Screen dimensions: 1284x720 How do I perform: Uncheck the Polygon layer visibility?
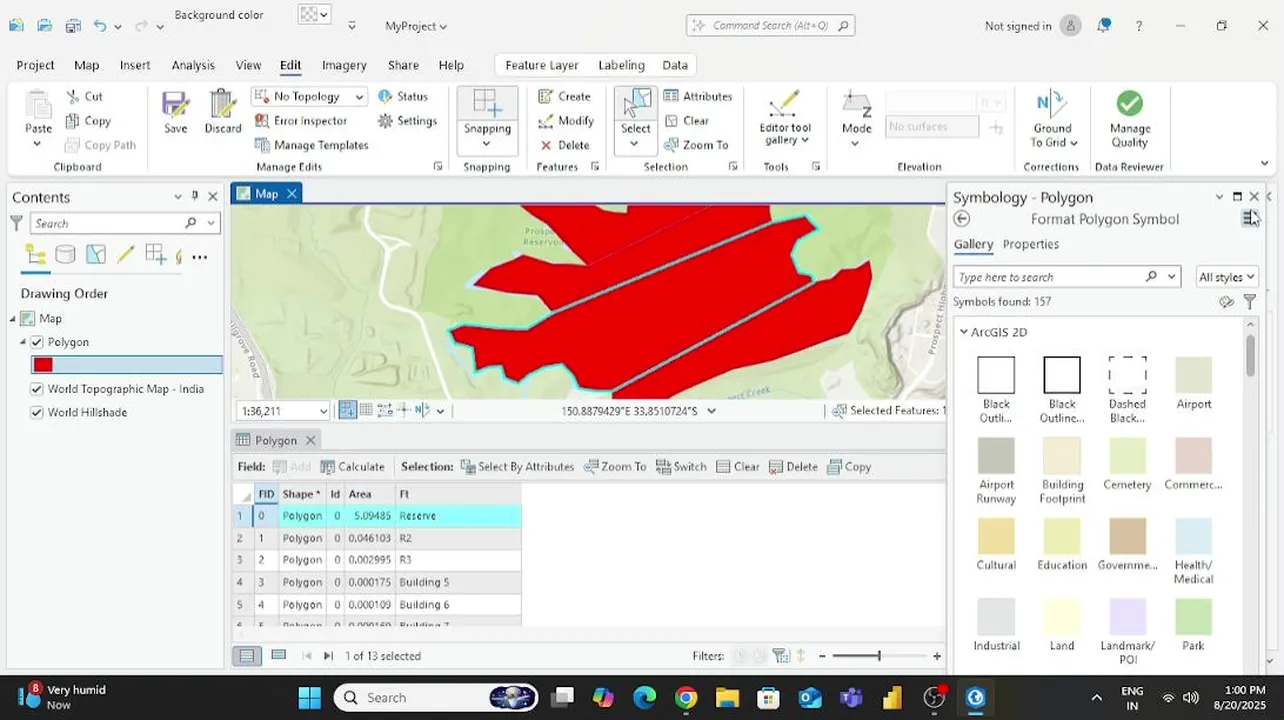pyautogui.click(x=37, y=342)
